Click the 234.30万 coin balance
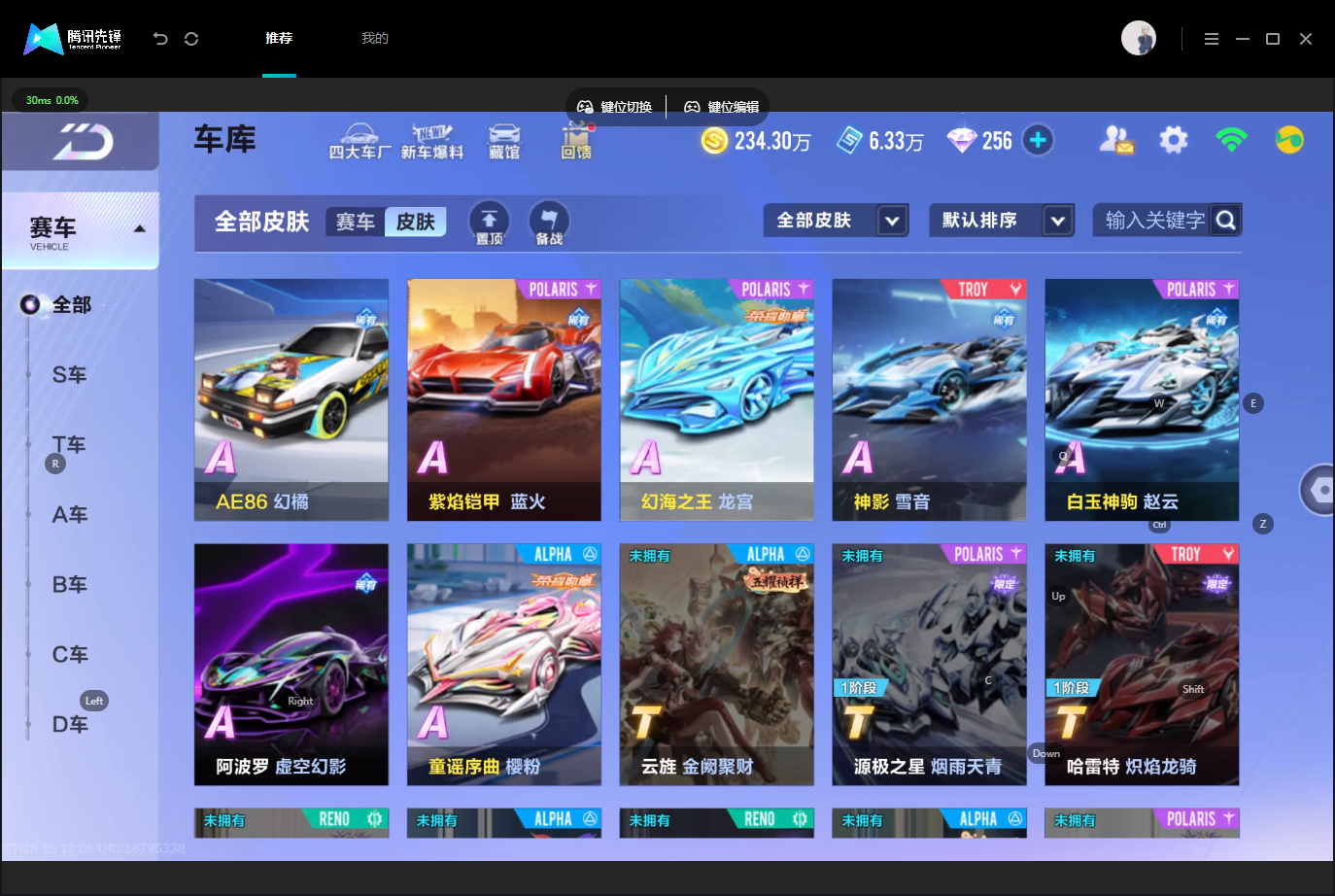 (x=772, y=141)
